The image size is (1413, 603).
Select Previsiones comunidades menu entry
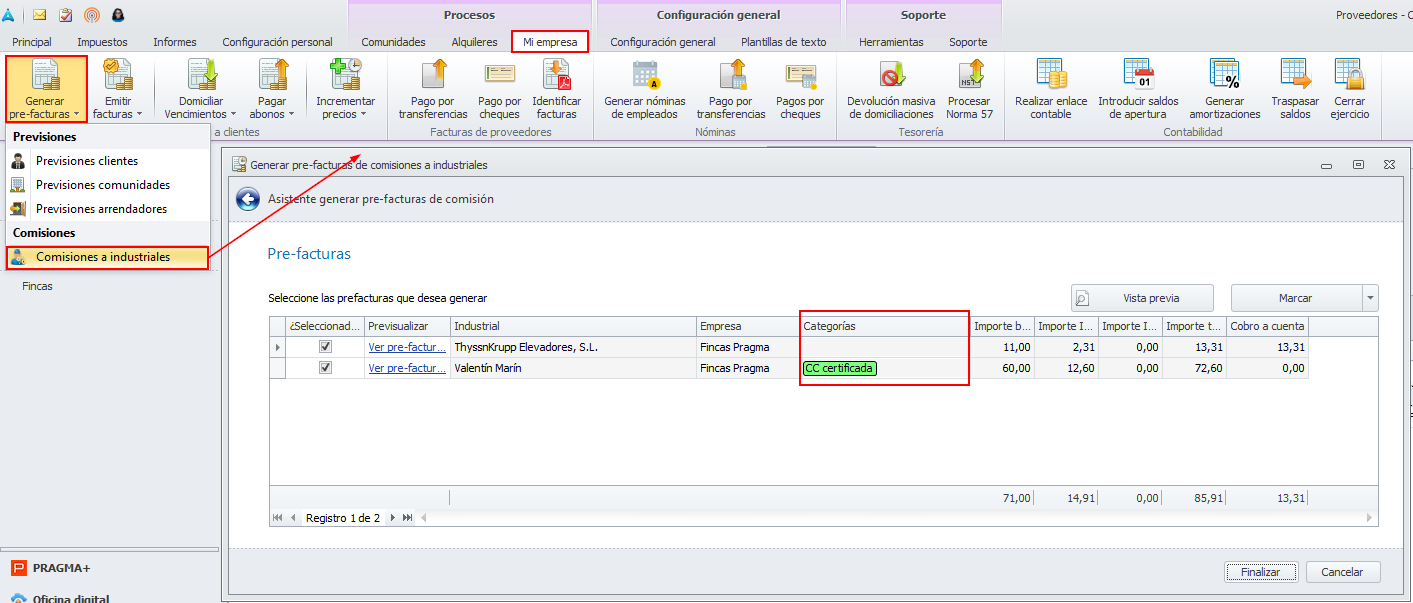[103, 185]
